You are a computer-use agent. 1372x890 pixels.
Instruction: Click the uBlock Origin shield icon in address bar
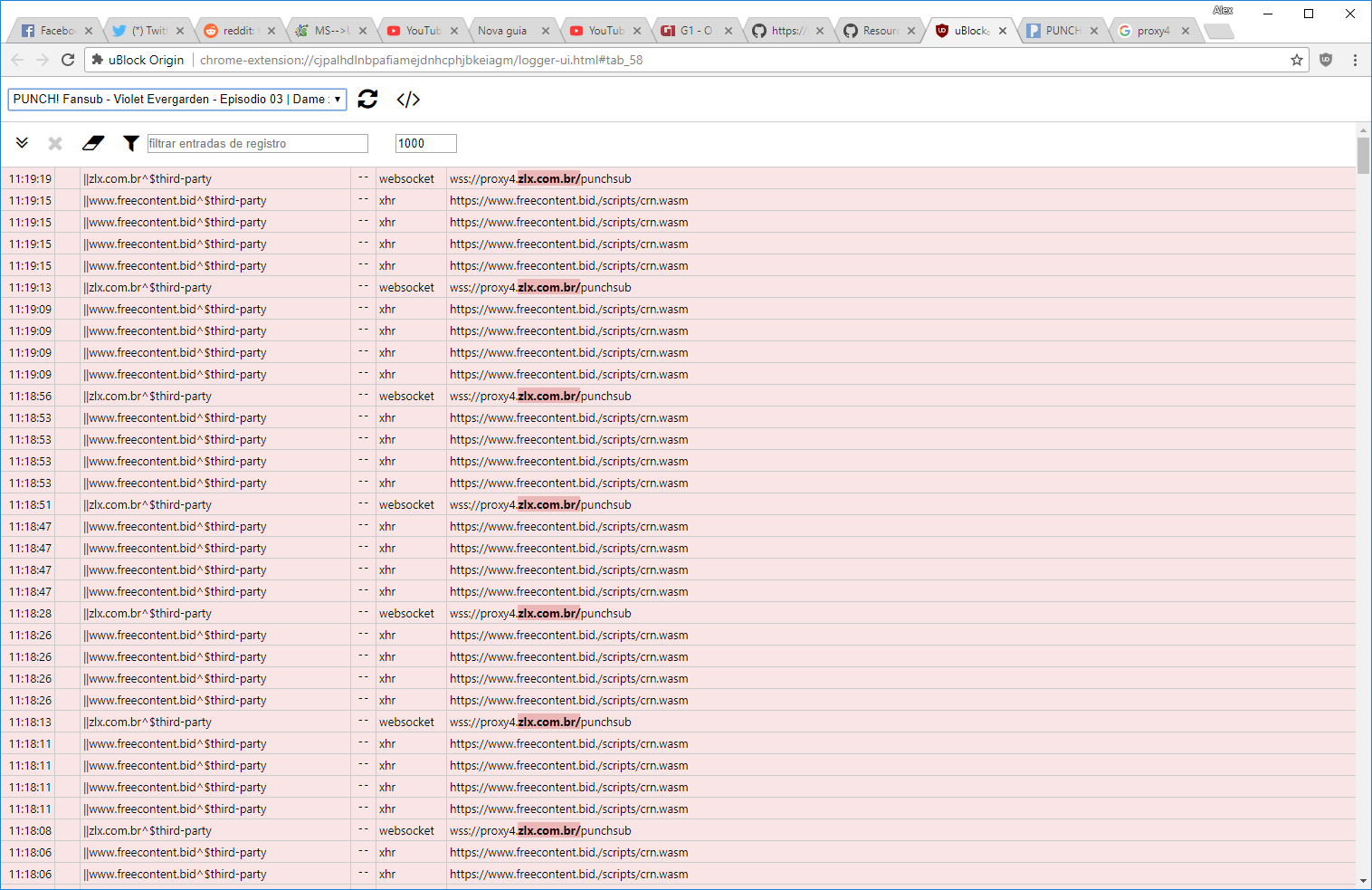(1325, 60)
